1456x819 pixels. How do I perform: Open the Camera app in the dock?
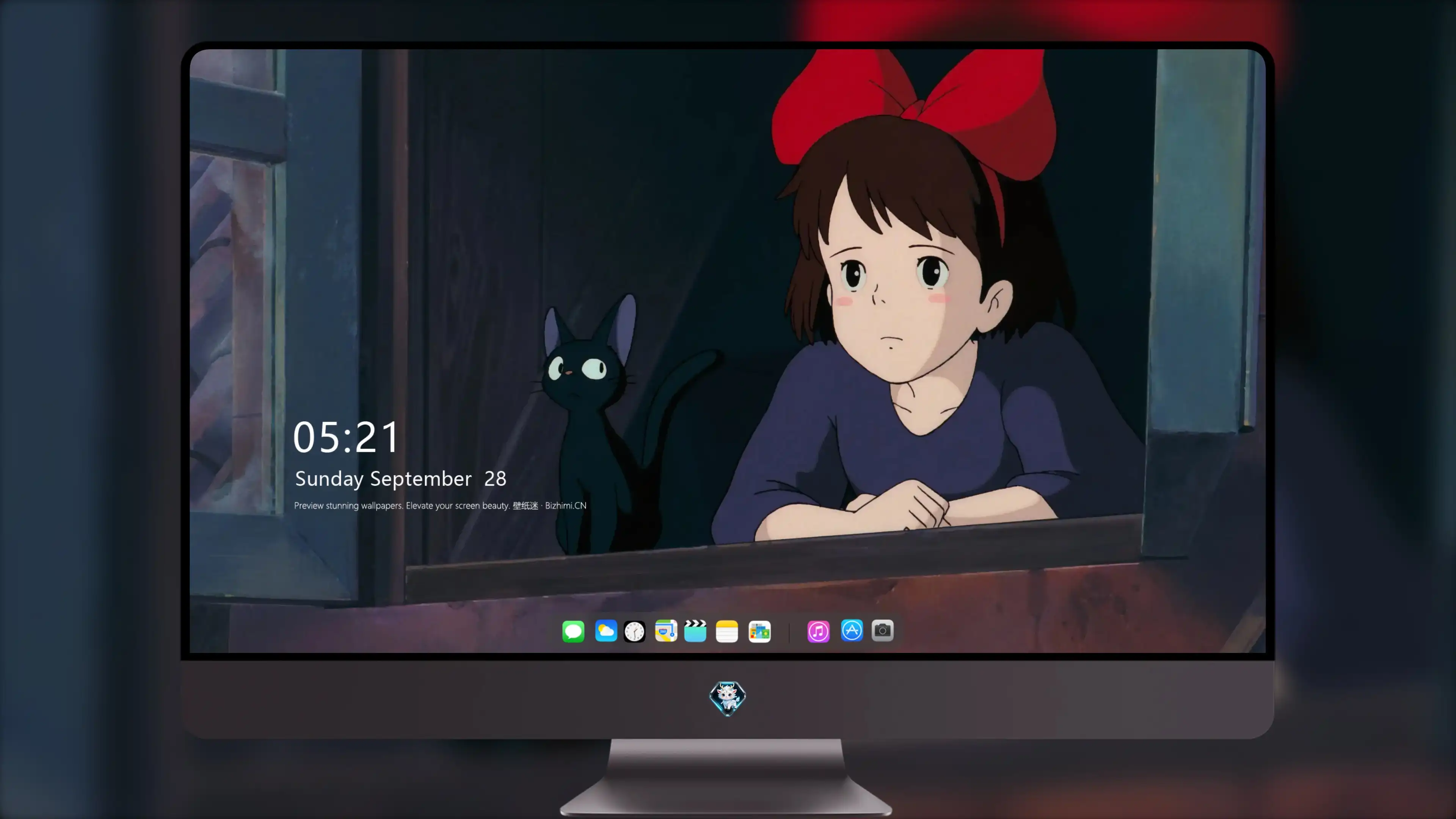[x=882, y=630]
